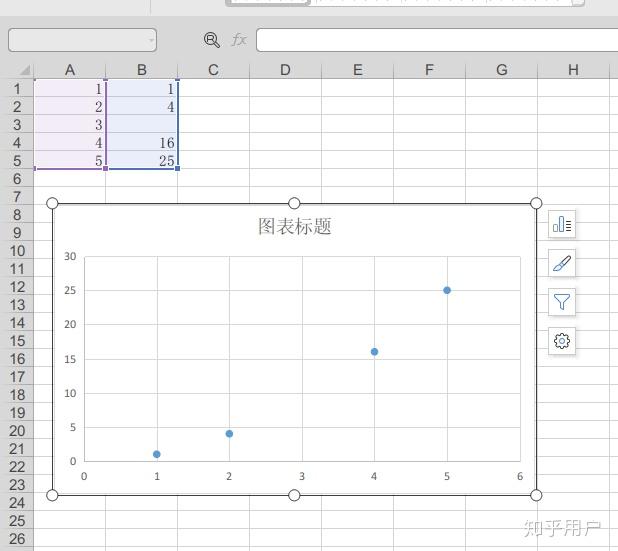The height and width of the screenshot is (551, 618).
Task: Click the top-right chart resize handle
Action: click(x=536, y=203)
